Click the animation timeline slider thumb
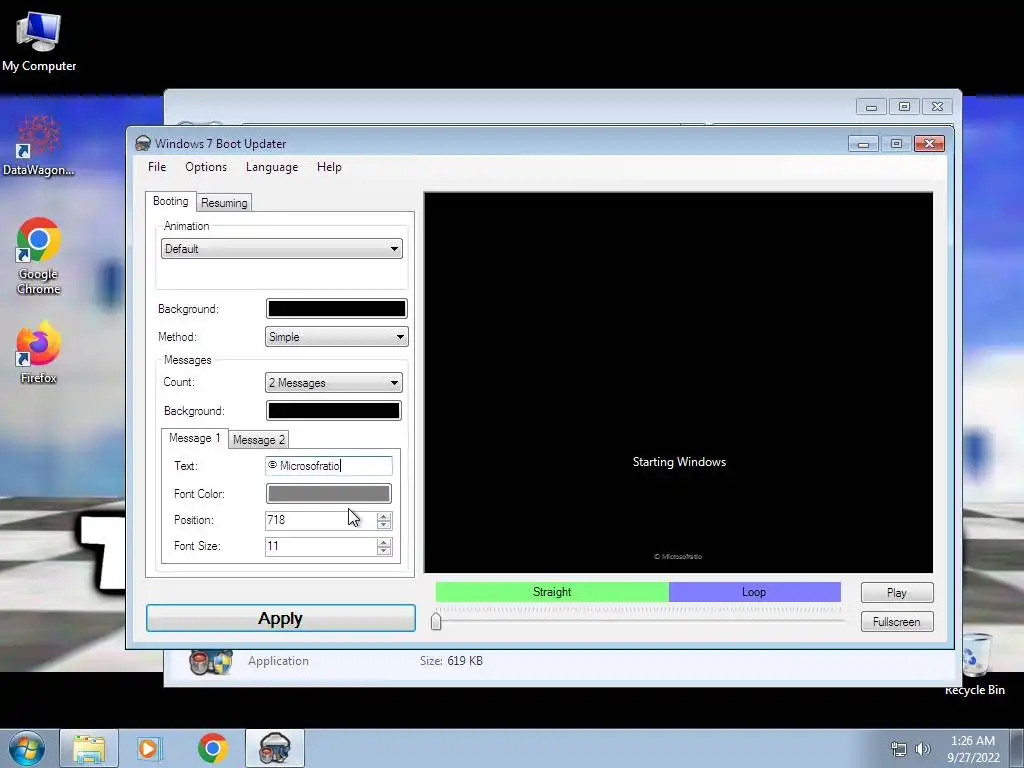The width and height of the screenshot is (1024, 768). pos(436,620)
